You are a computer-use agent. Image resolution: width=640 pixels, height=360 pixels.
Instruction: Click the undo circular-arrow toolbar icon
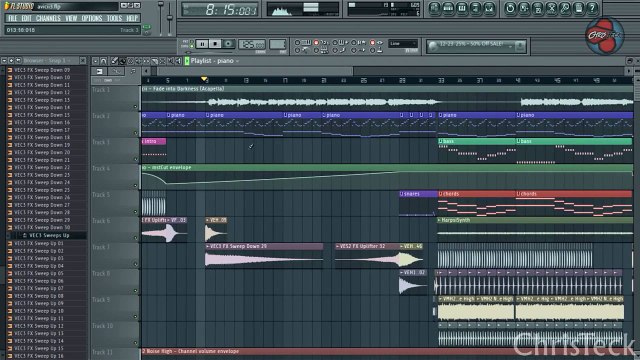510,9
